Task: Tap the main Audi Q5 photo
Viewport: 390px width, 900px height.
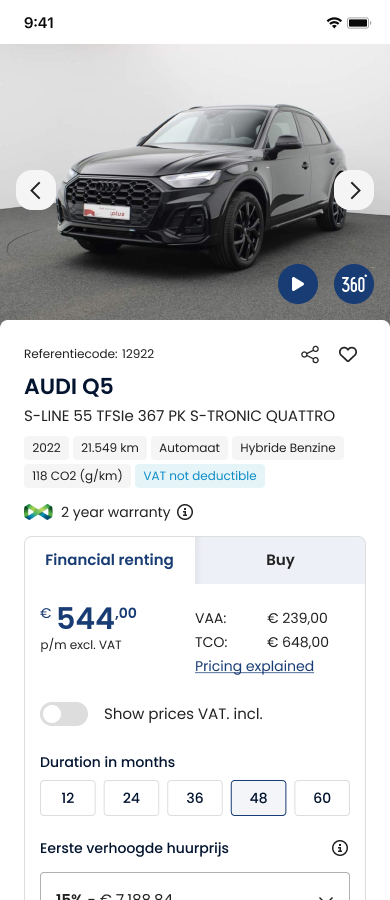Action: tap(195, 182)
